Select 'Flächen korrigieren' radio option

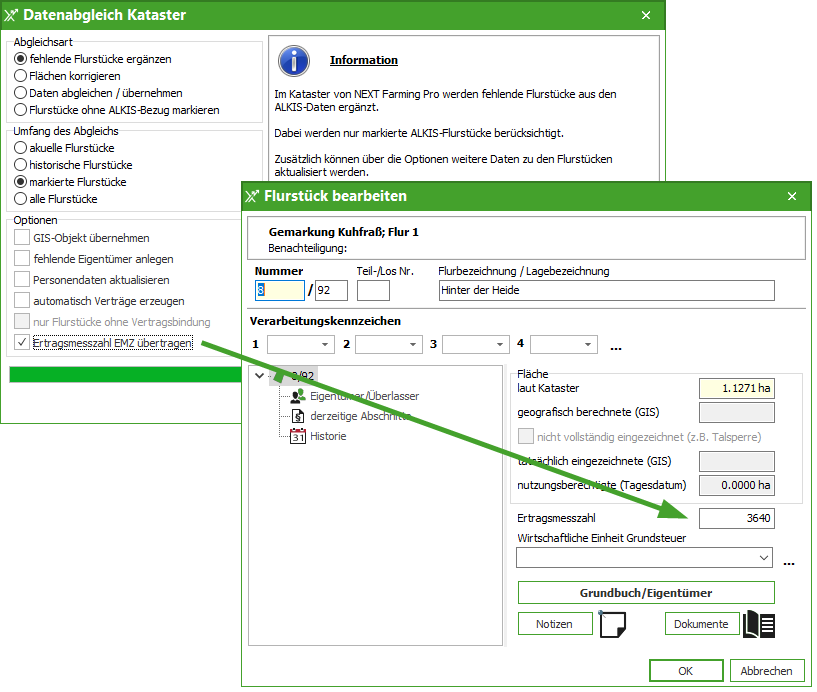pyautogui.click(x=20, y=76)
